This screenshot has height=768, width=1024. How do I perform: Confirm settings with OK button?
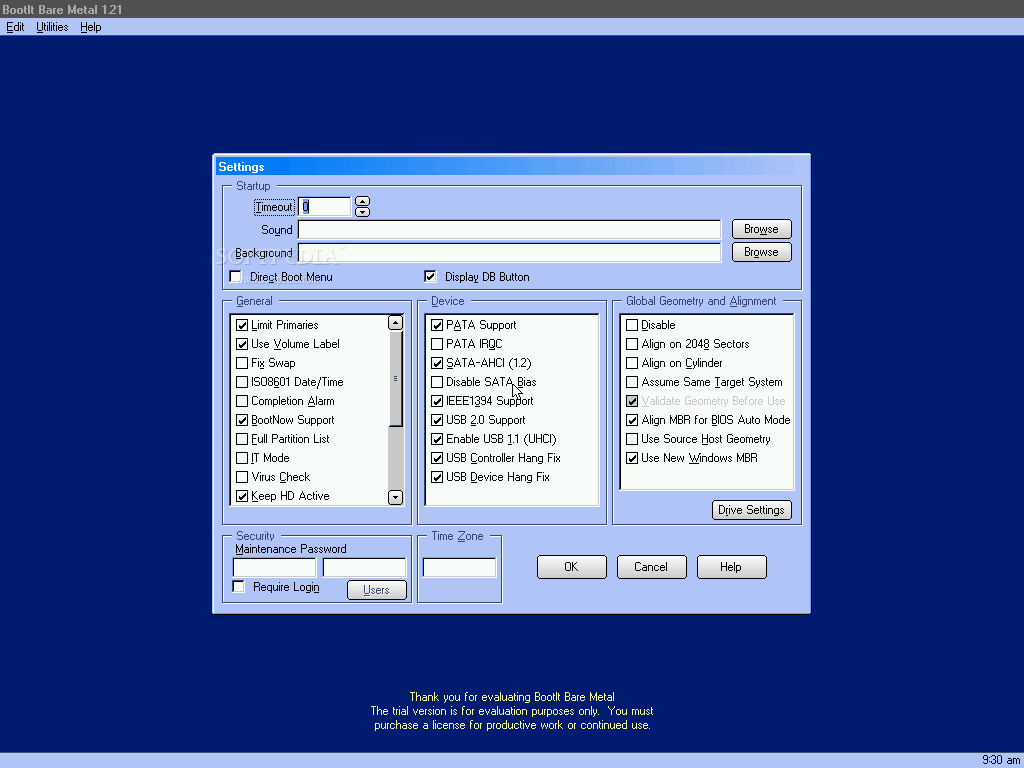[571, 567]
